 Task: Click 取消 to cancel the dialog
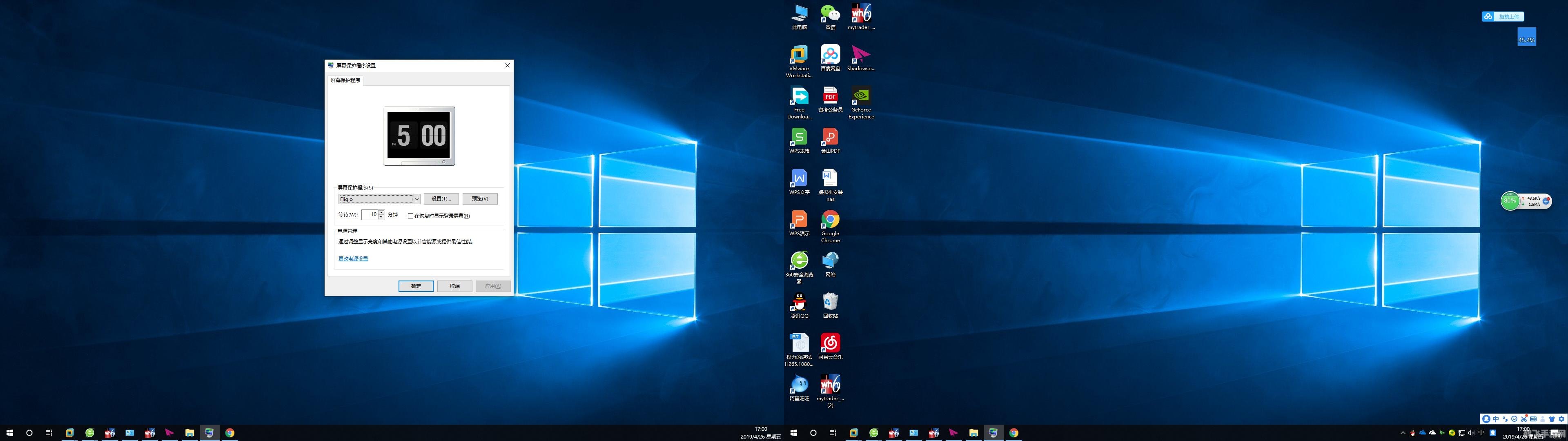455,286
